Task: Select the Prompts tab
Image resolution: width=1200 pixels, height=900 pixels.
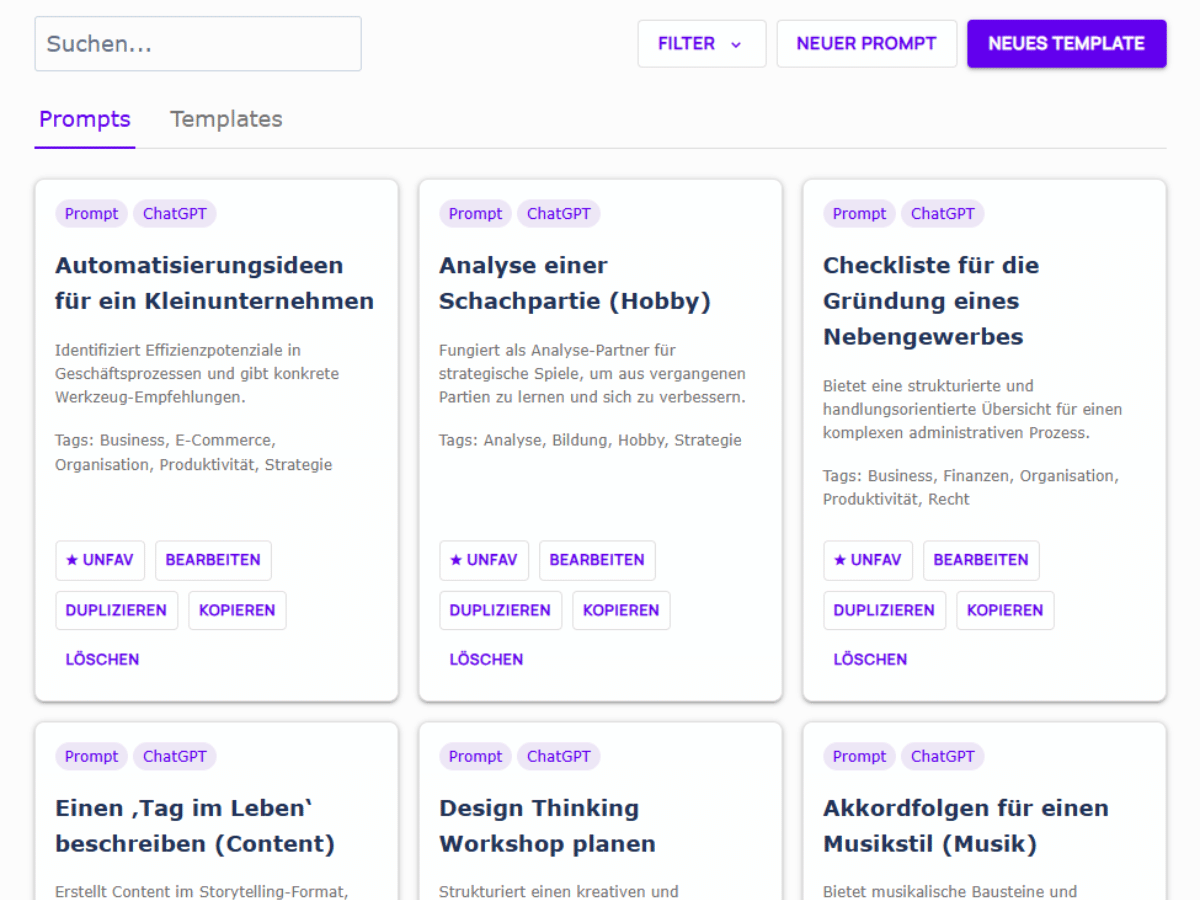Action: pos(85,119)
